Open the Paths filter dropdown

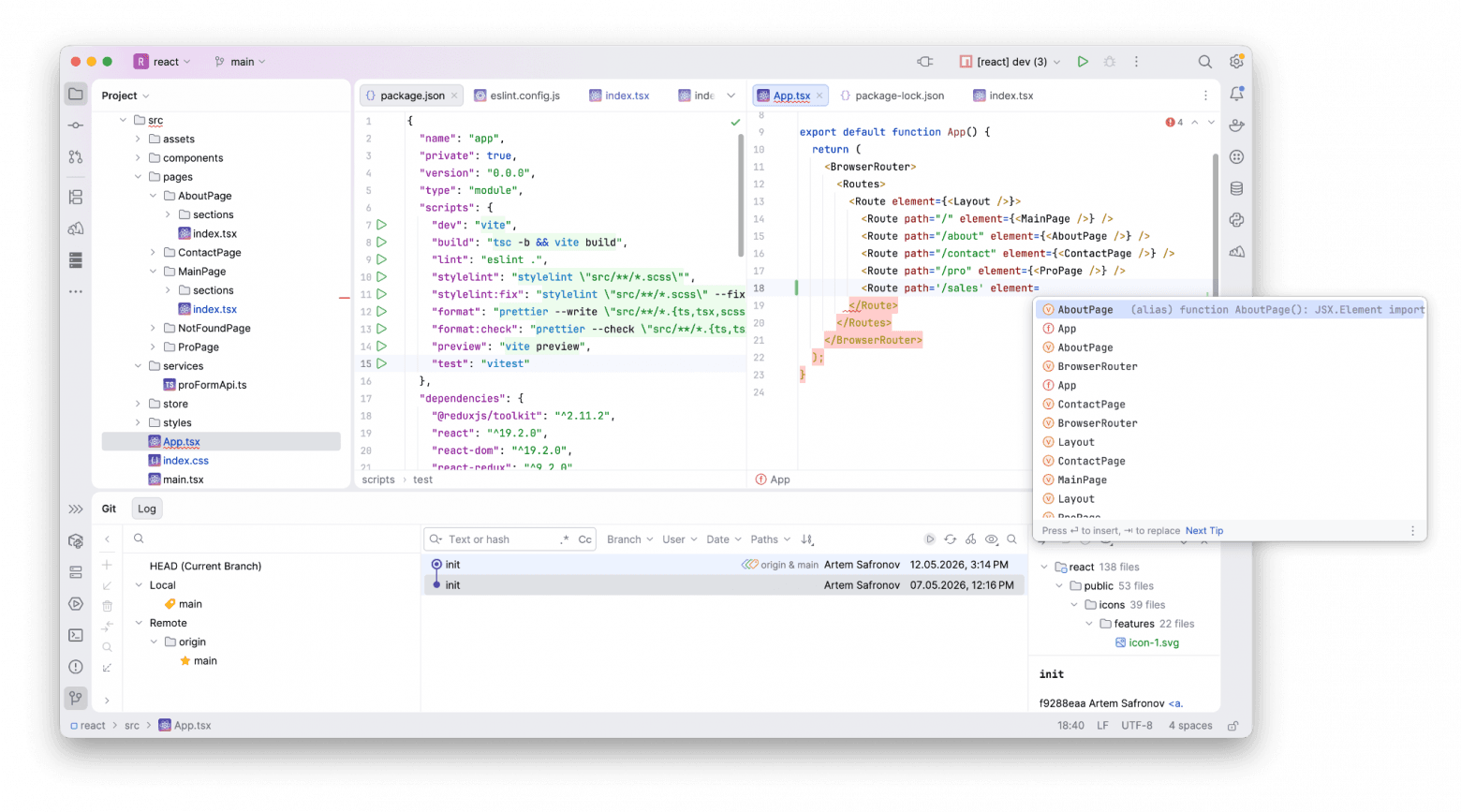coord(771,539)
